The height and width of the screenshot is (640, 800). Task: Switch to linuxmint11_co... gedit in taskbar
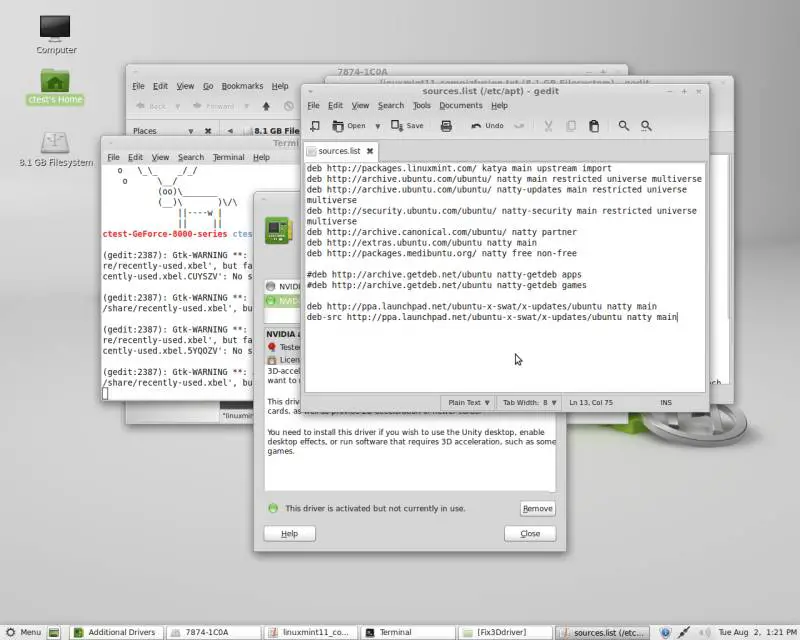click(x=311, y=632)
